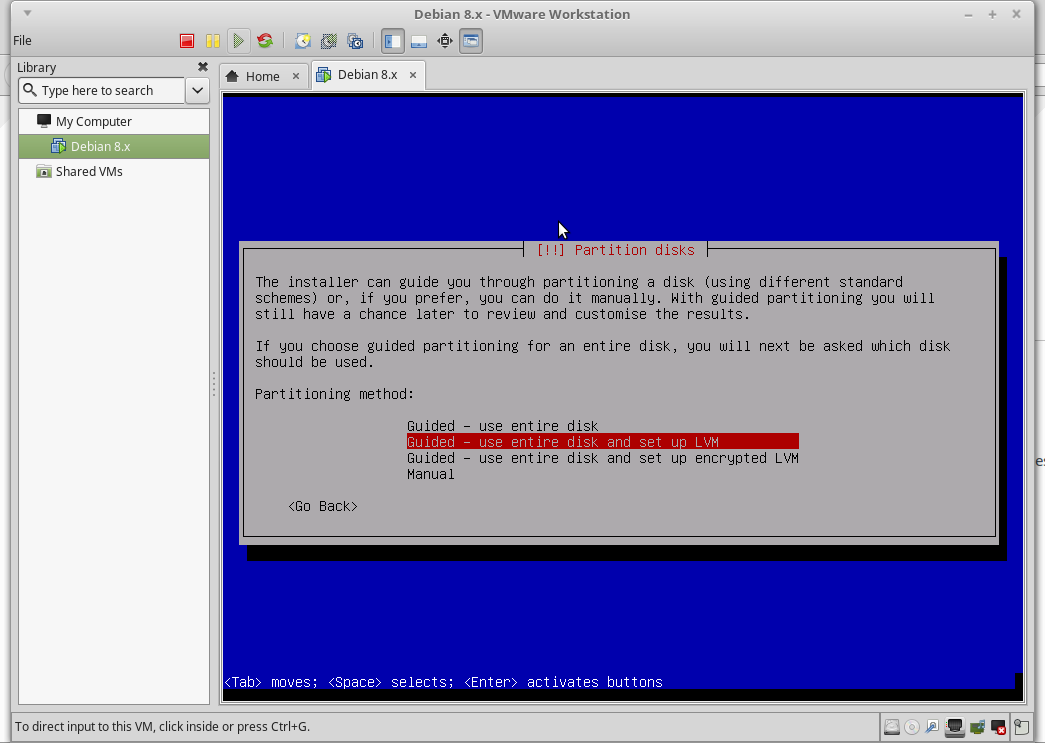This screenshot has height=743, width=1045.
Task: Choose Manual partitioning method
Action: [431, 474]
